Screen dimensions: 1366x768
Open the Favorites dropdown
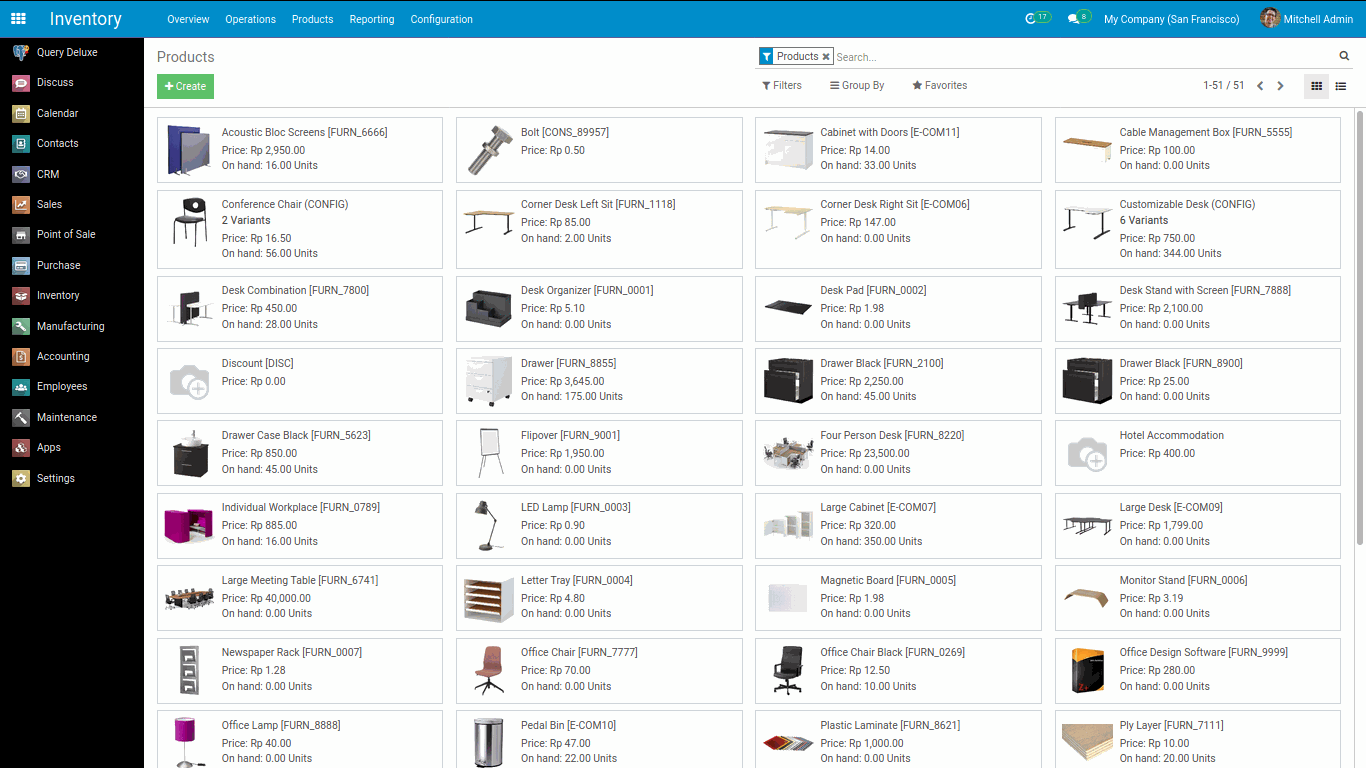coord(939,86)
